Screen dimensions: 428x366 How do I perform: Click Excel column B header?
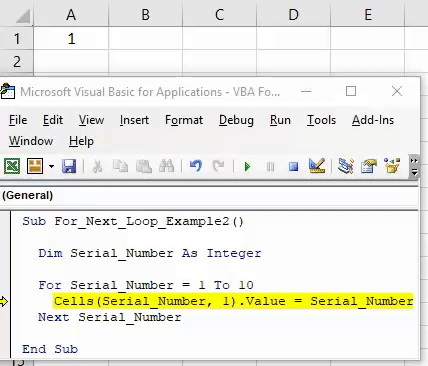145,15
